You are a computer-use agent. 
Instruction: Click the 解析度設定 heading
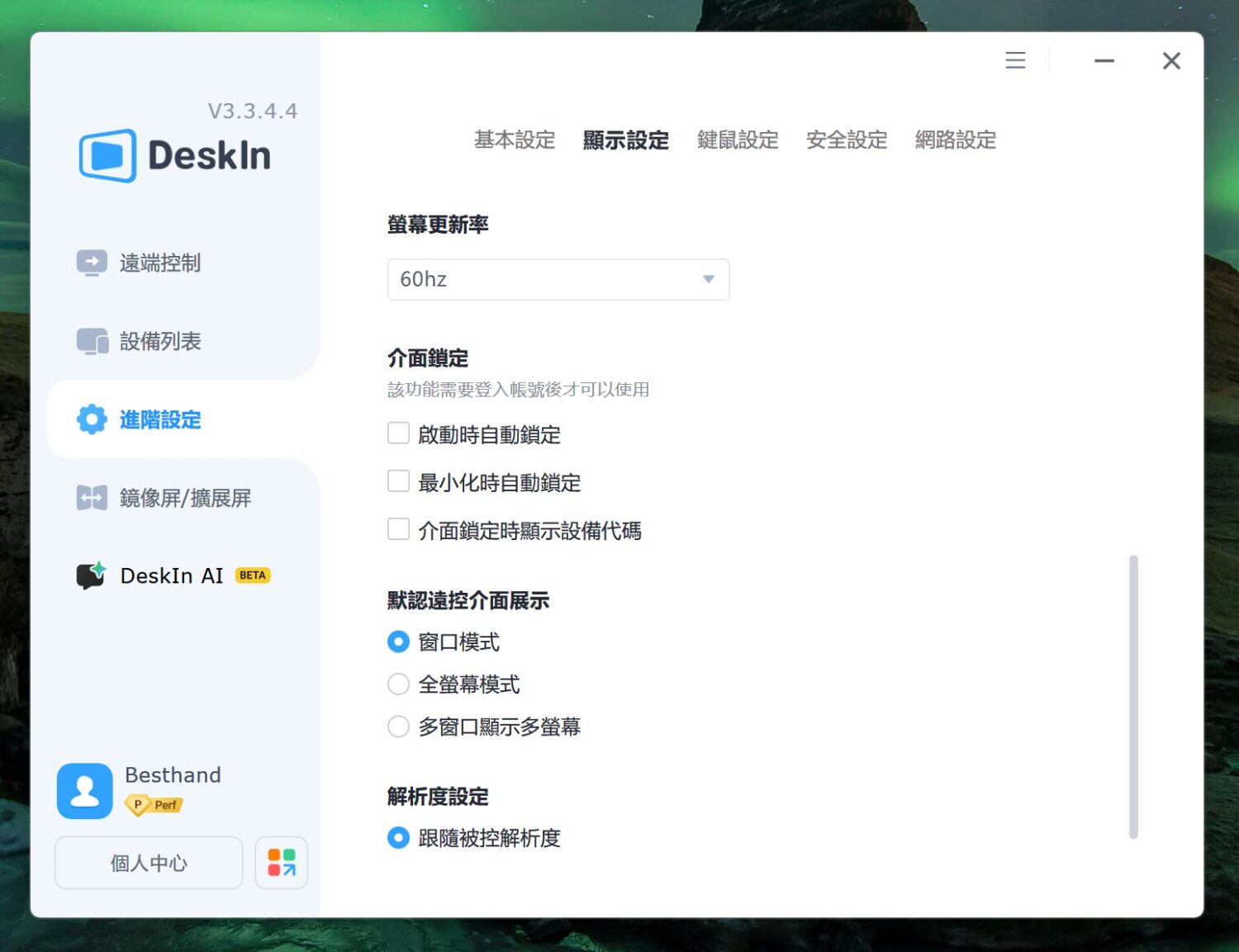438,797
